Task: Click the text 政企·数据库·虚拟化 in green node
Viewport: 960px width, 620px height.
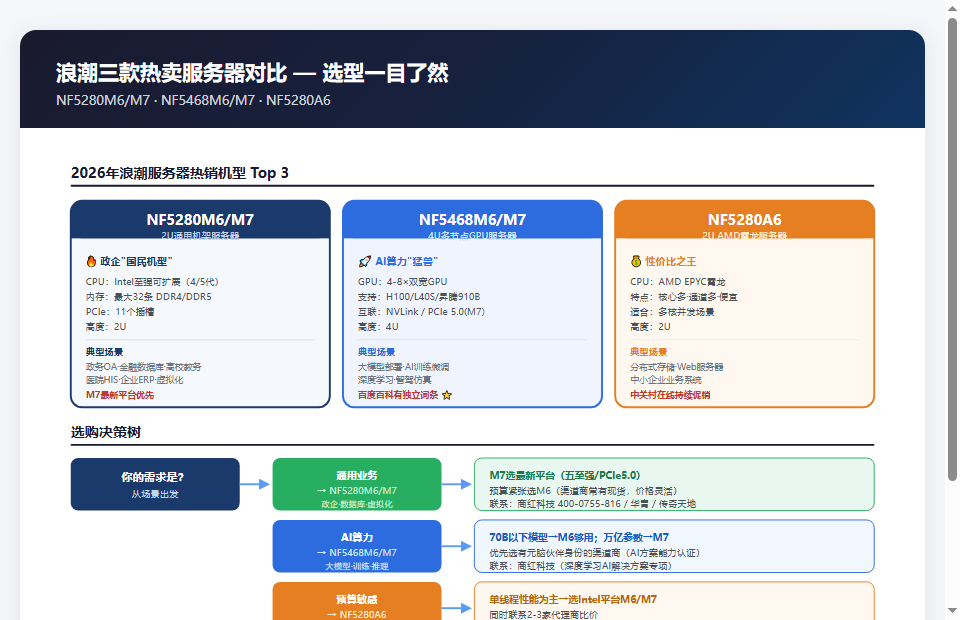Action: 357,504
